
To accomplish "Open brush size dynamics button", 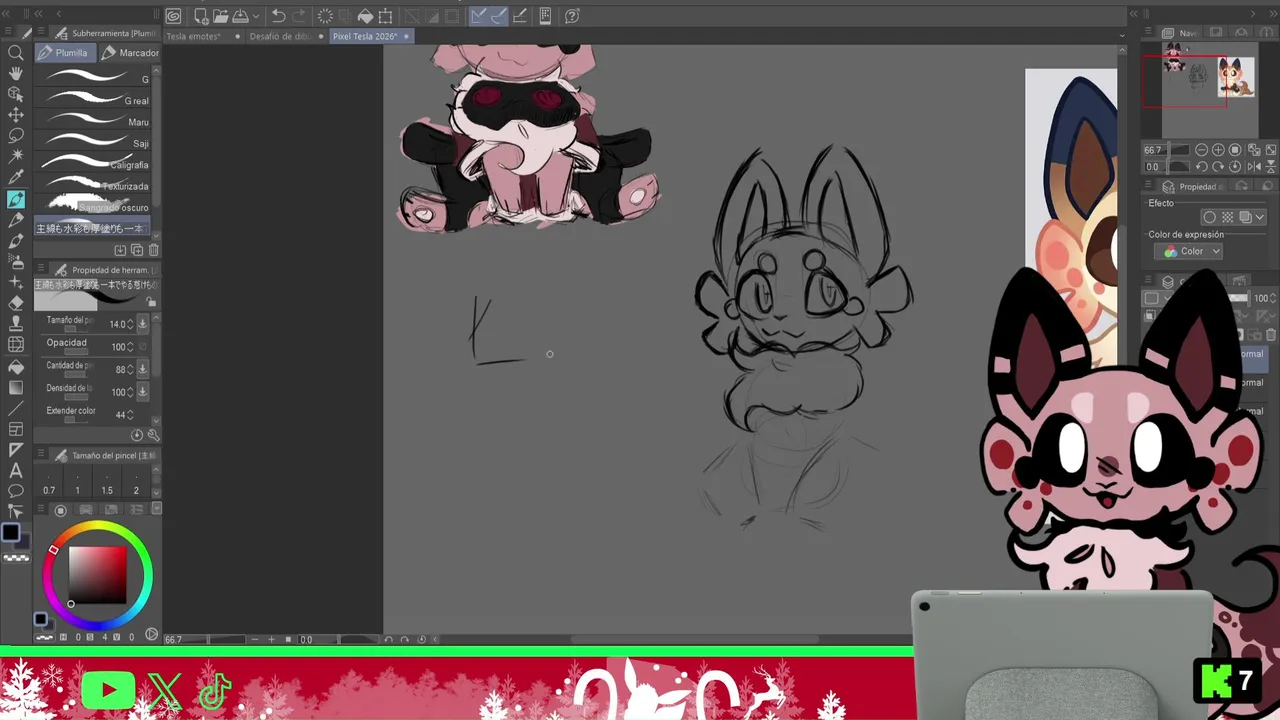I will (142, 324).
